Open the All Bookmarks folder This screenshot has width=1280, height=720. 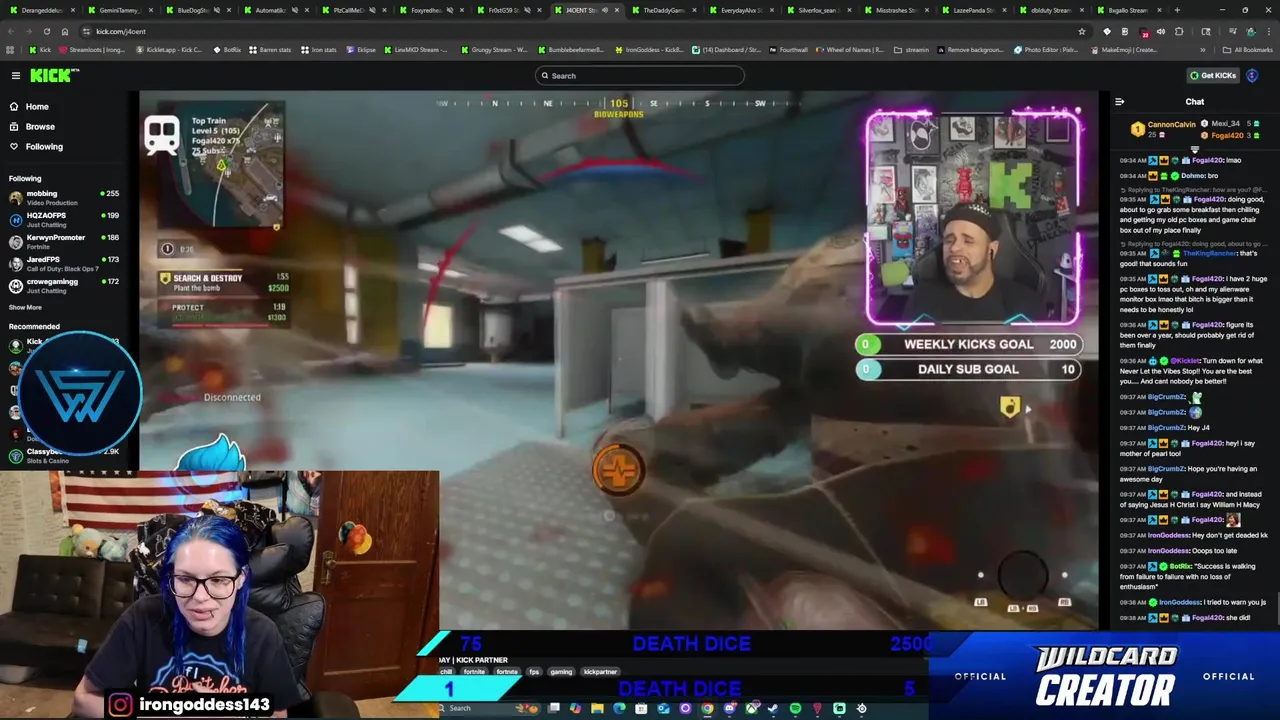[x=1248, y=50]
